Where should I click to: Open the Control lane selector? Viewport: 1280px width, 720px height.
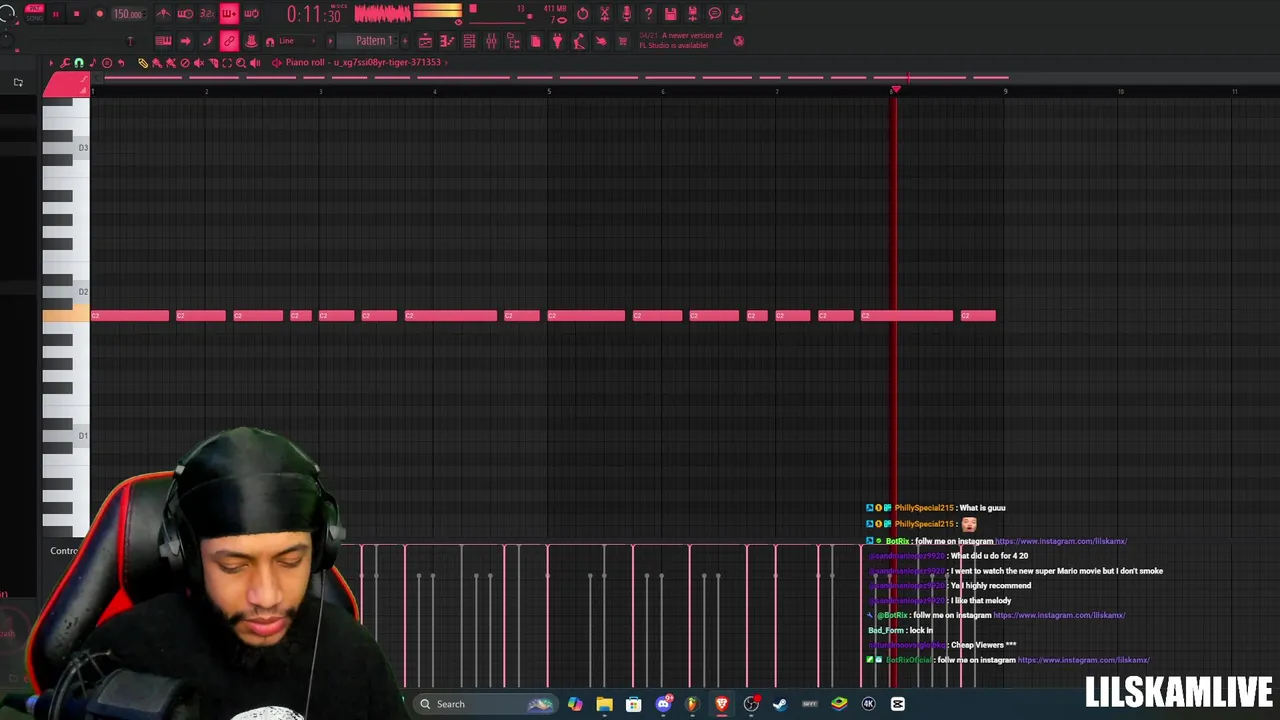(x=65, y=551)
